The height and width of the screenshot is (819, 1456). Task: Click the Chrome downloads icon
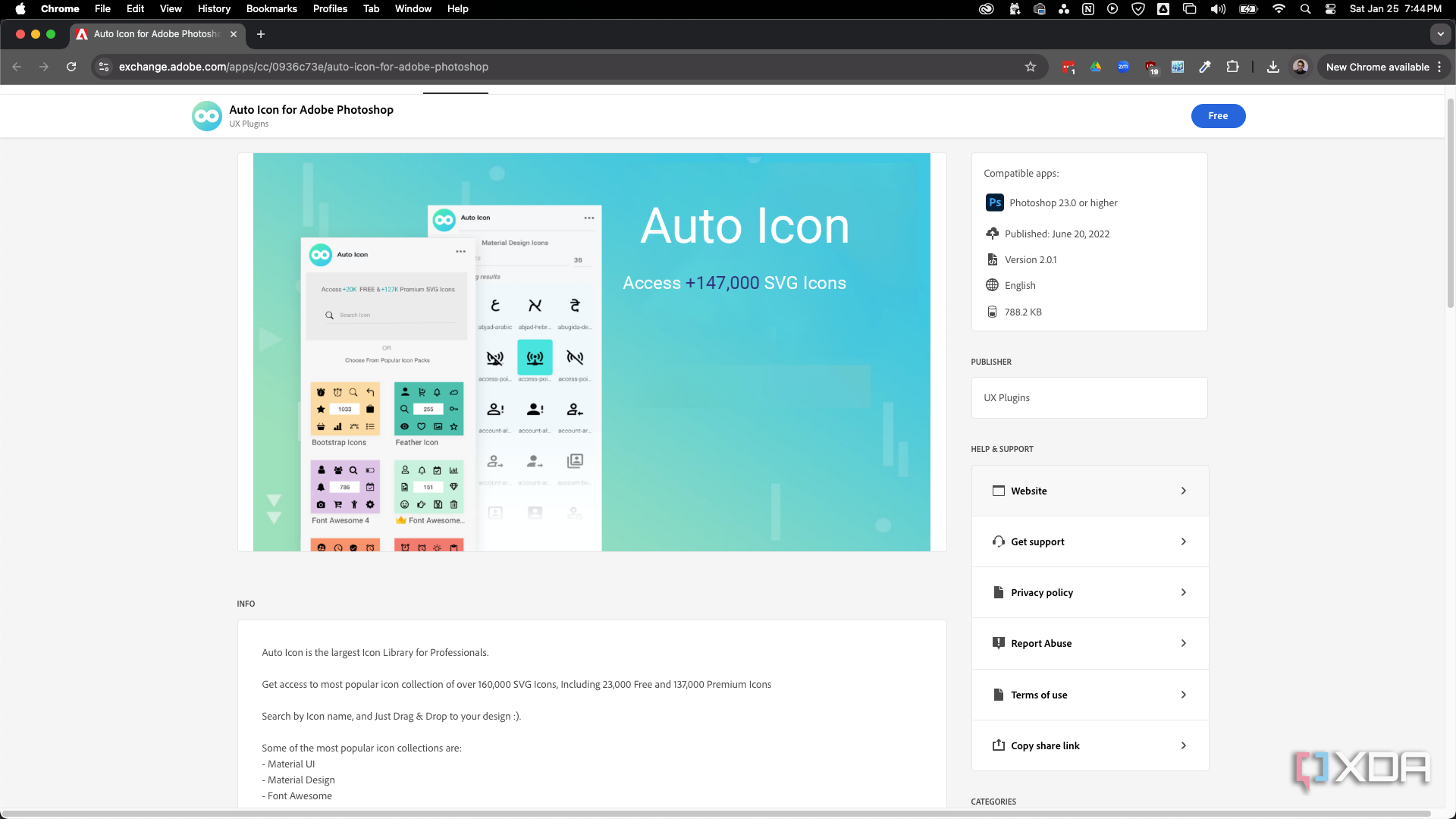click(1273, 67)
